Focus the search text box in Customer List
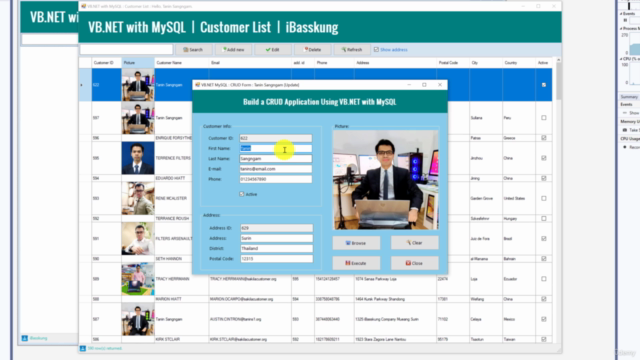This screenshot has width=640, height=360. pos(127,49)
